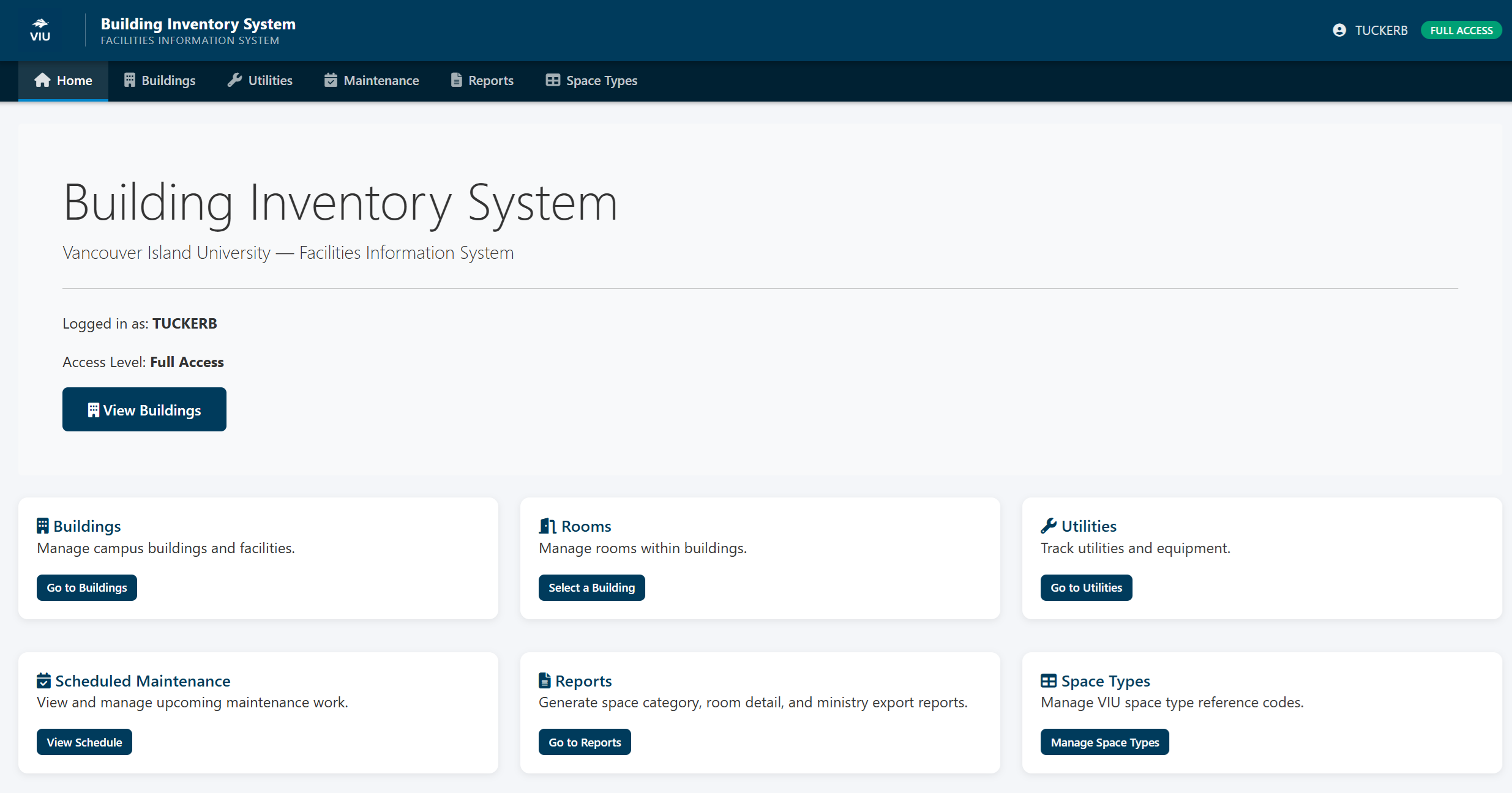This screenshot has height=793, width=1512.
Task: Click the calendar icon next to Maintenance nav
Action: [x=331, y=80]
